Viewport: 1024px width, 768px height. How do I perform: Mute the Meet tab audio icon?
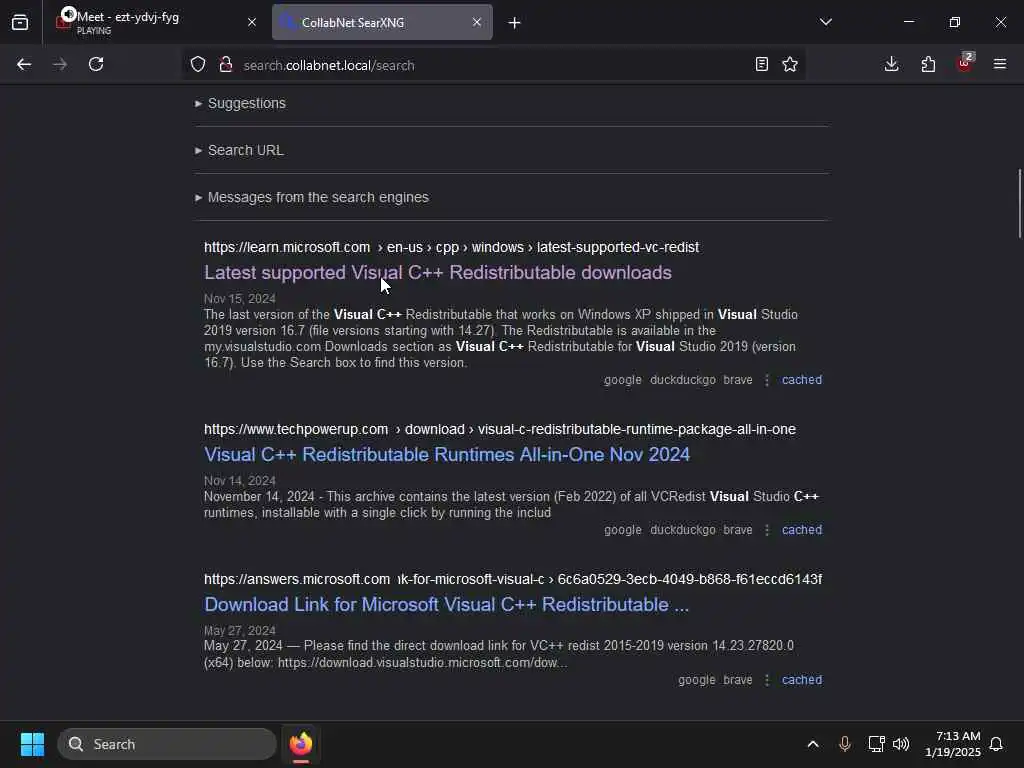tap(68, 14)
